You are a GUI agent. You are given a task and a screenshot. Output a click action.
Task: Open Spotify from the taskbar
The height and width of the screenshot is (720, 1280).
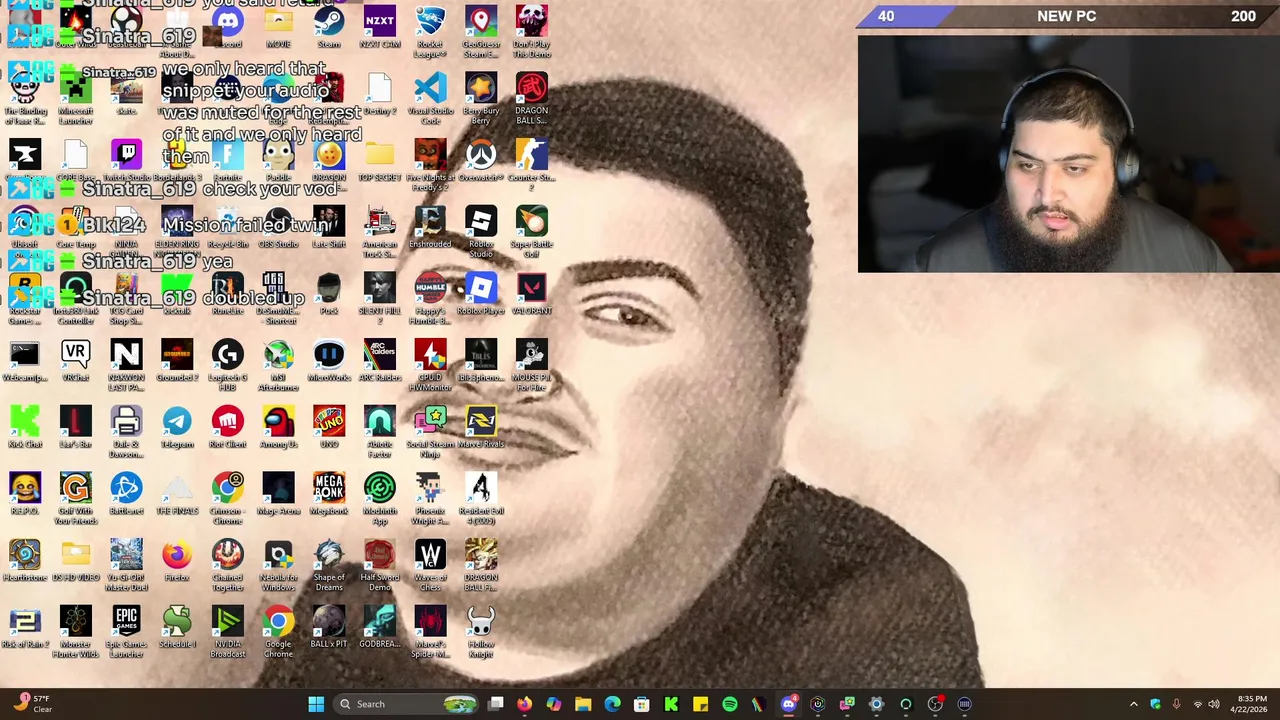pos(730,704)
